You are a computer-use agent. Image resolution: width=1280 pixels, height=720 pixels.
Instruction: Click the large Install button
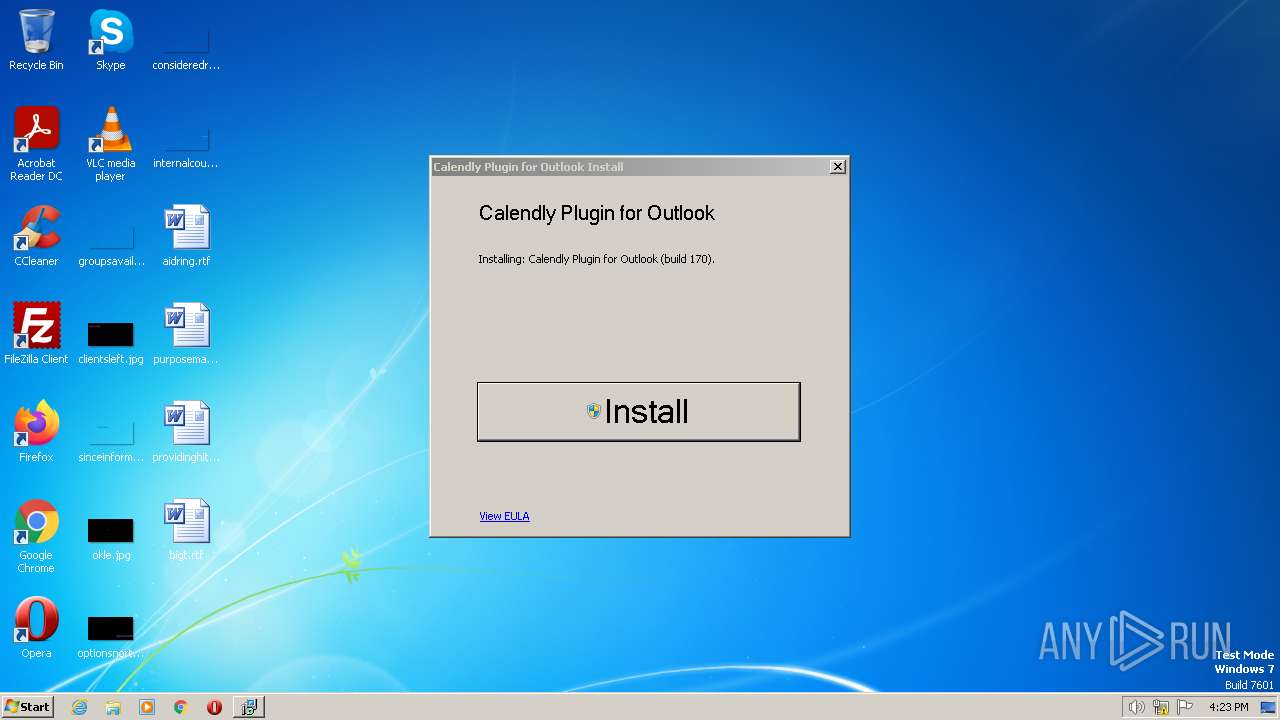coord(638,411)
